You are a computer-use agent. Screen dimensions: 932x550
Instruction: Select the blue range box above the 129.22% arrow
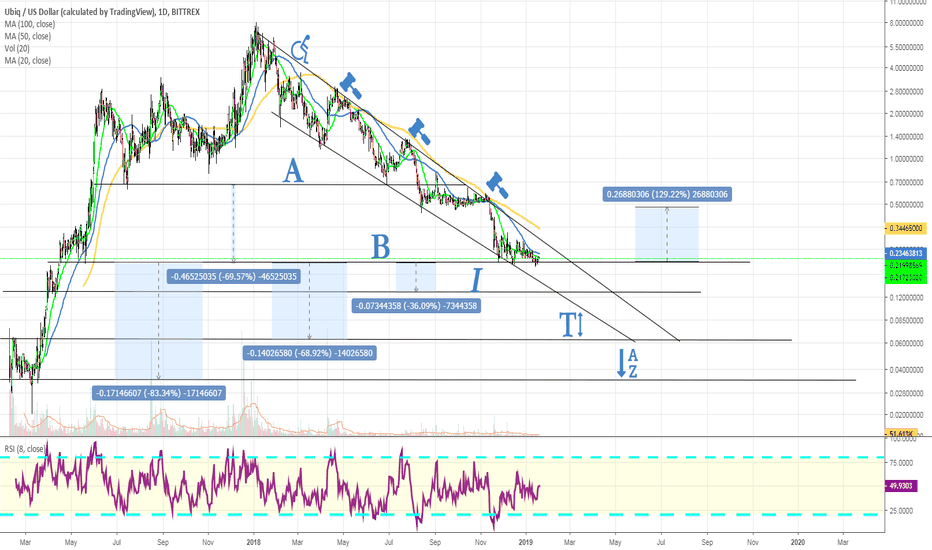pyautogui.click(x=667, y=234)
